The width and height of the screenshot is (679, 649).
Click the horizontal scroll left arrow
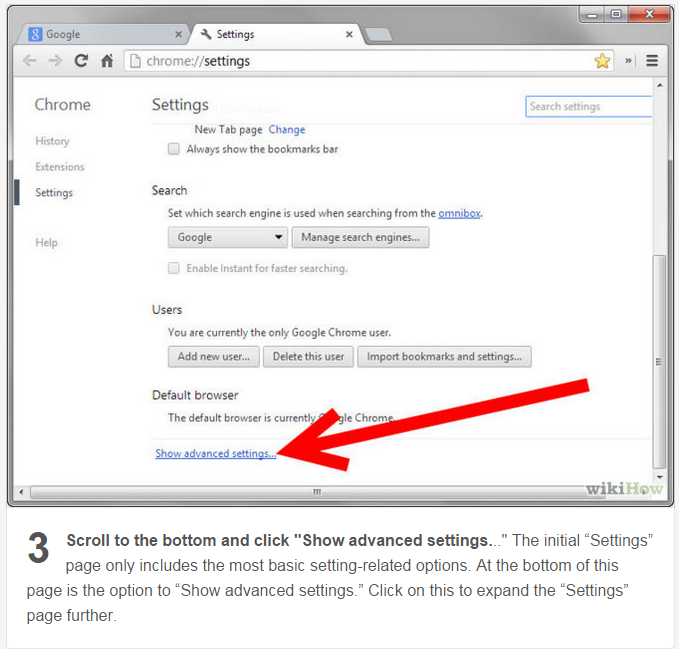21,492
